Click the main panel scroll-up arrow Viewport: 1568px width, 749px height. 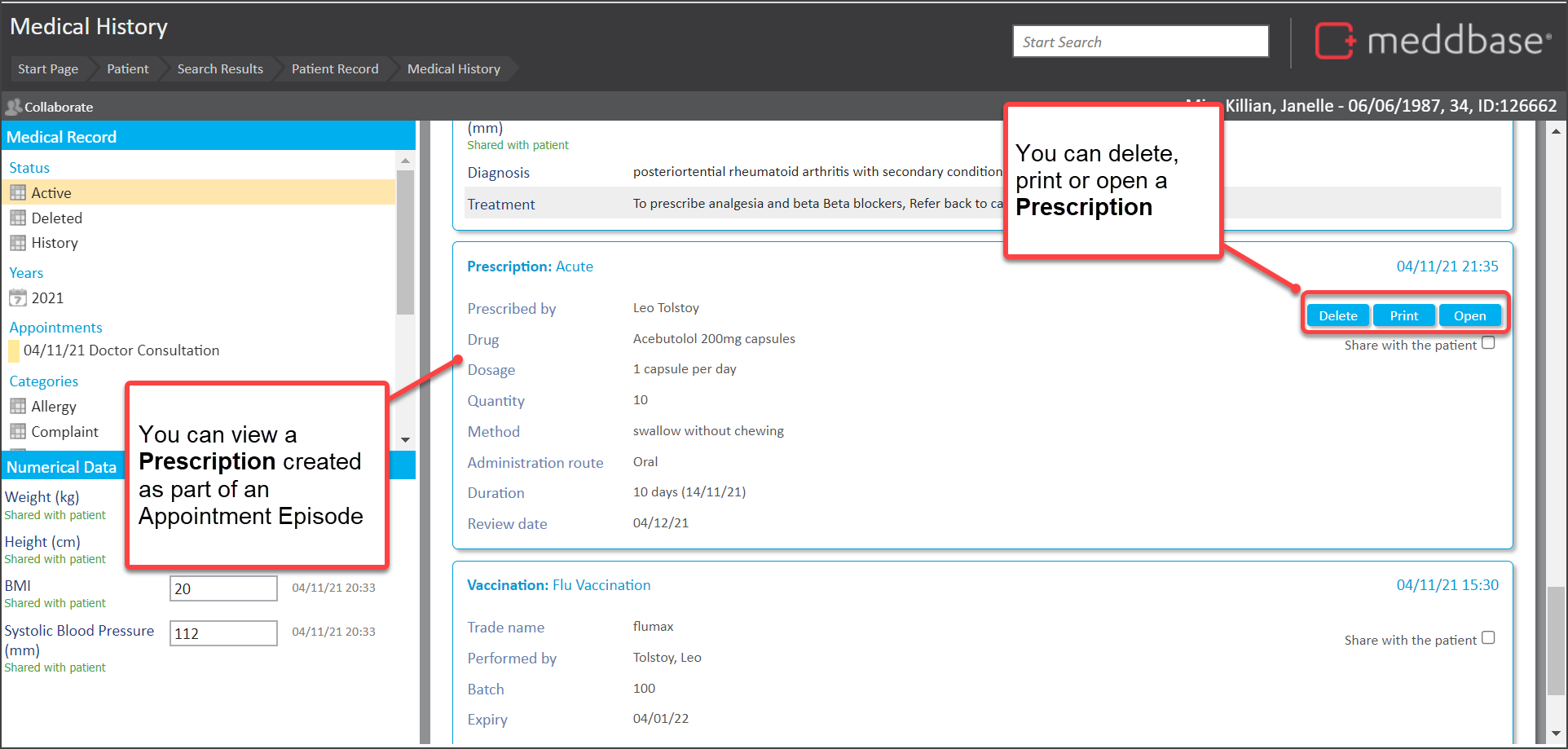click(x=1556, y=131)
